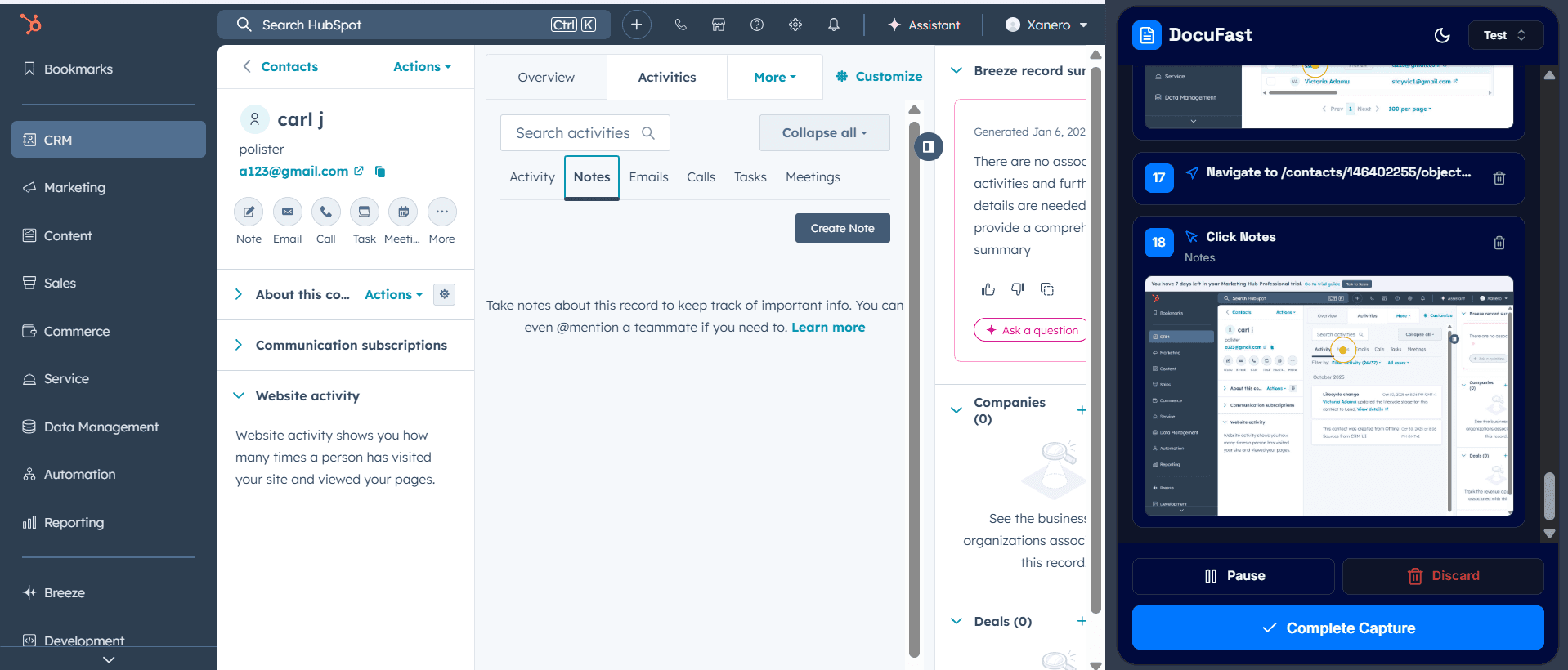The image size is (1568, 670).
Task: Collapse Breeze record summary section
Action: tap(956, 70)
